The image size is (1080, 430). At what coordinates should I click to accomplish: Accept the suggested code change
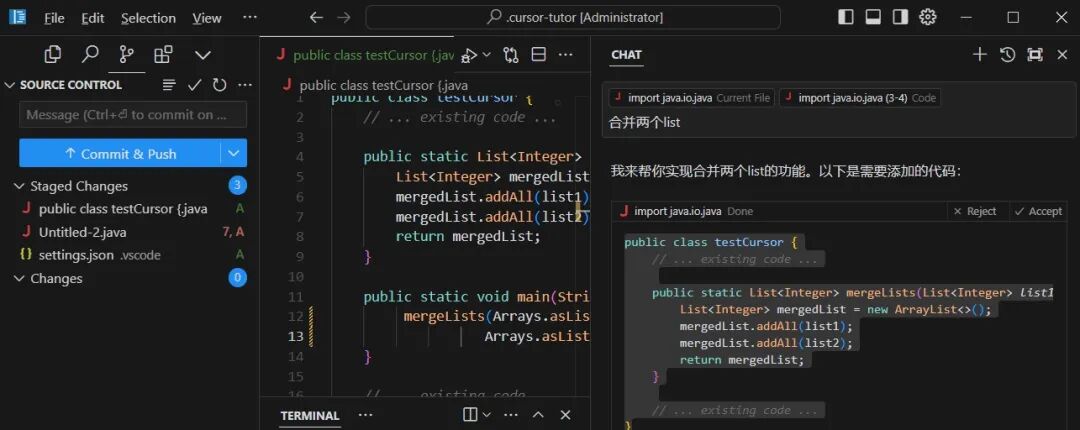click(x=1038, y=211)
